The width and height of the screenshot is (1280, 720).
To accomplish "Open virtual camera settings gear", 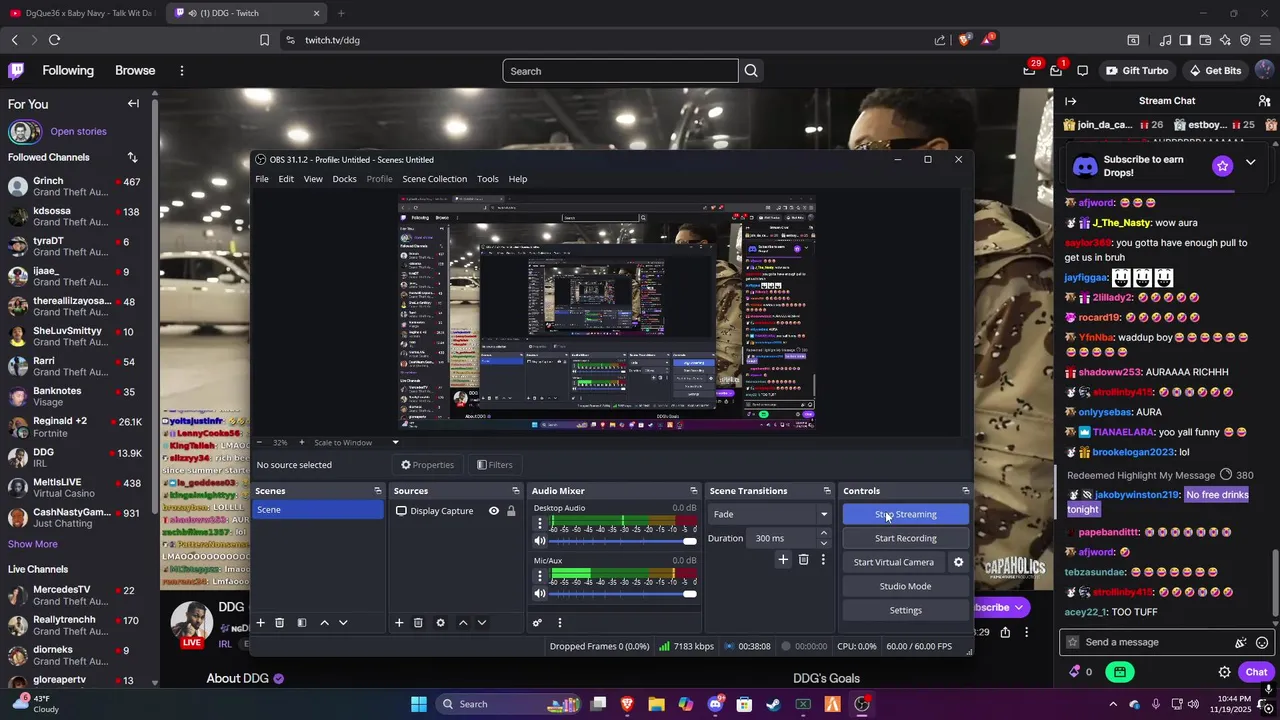I will coord(958,562).
